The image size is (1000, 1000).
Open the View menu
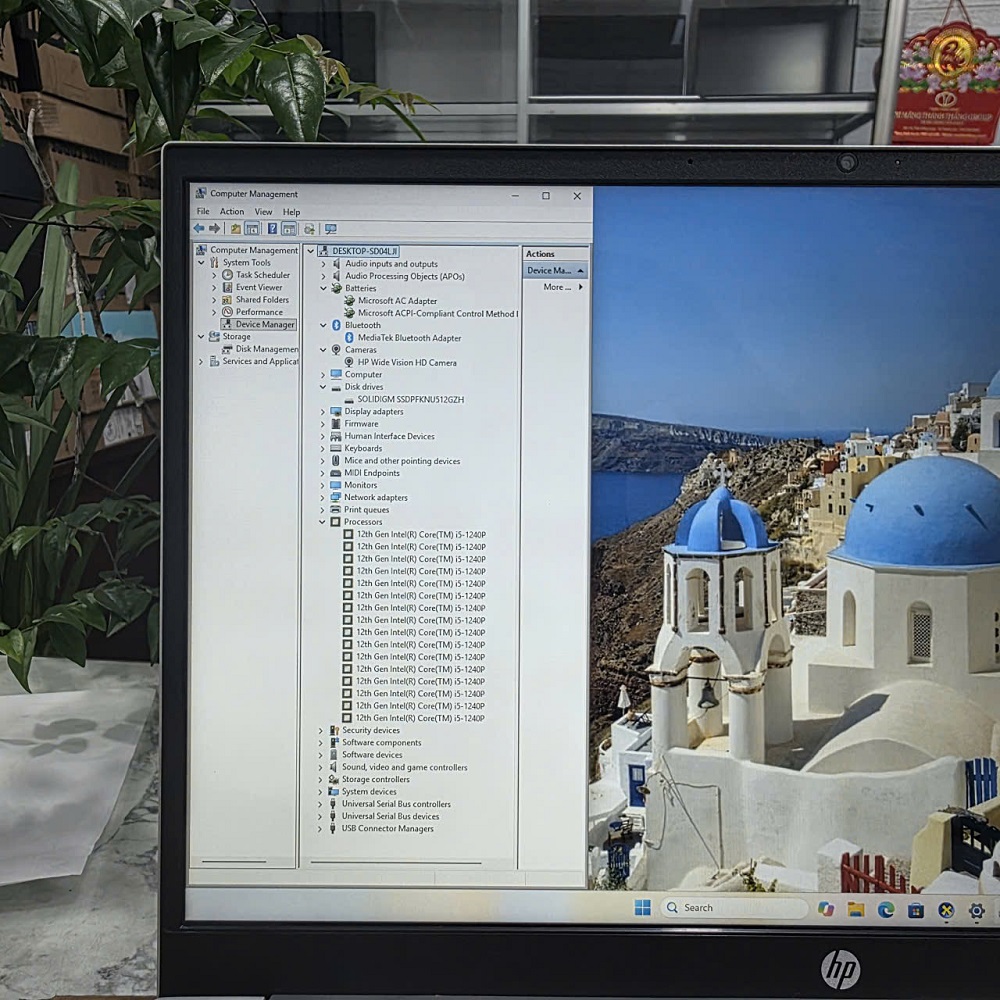click(263, 212)
